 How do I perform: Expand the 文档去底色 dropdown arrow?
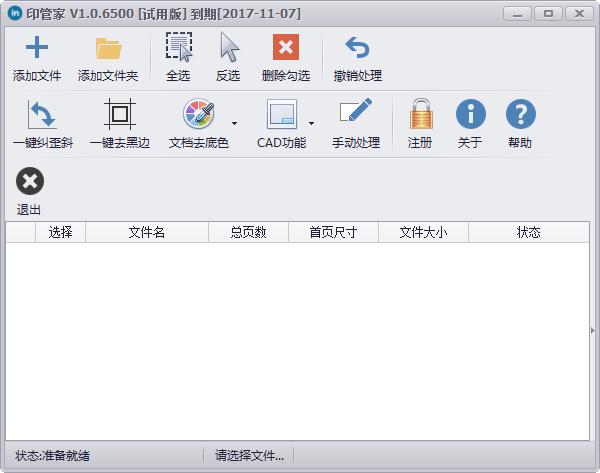pos(234,123)
